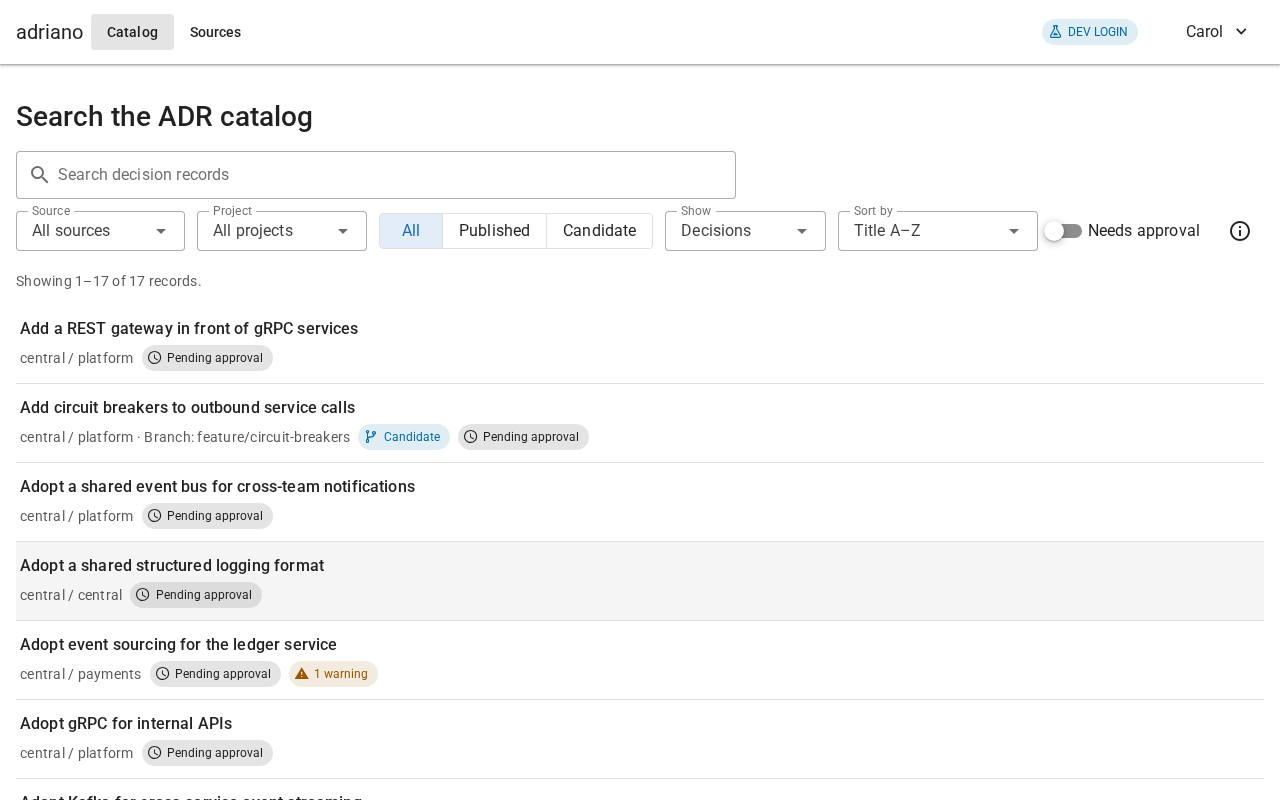This screenshot has width=1280, height=800.
Task: Click clock icon on REST gateway record
Action: [155, 358]
